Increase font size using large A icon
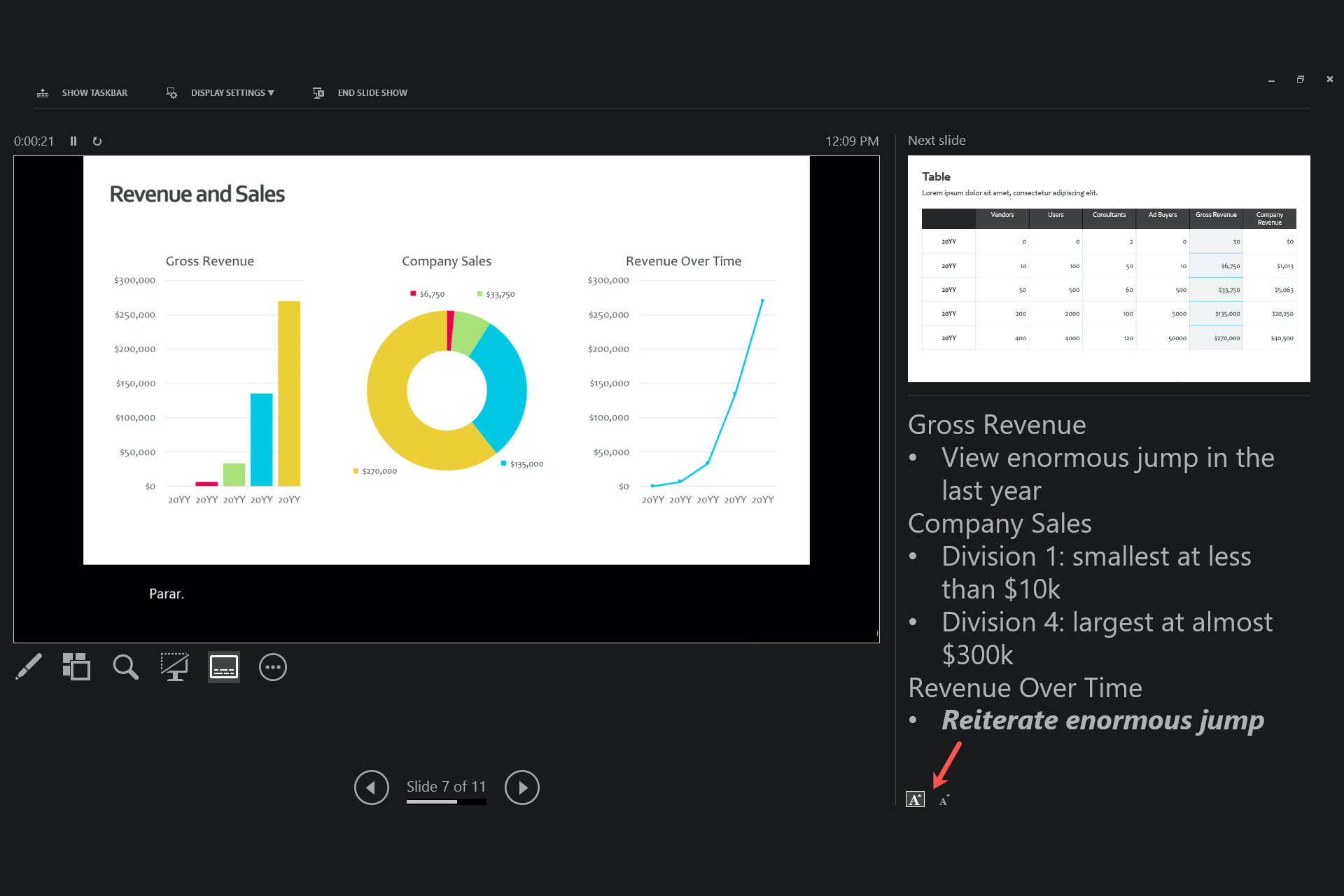 coord(915,799)
